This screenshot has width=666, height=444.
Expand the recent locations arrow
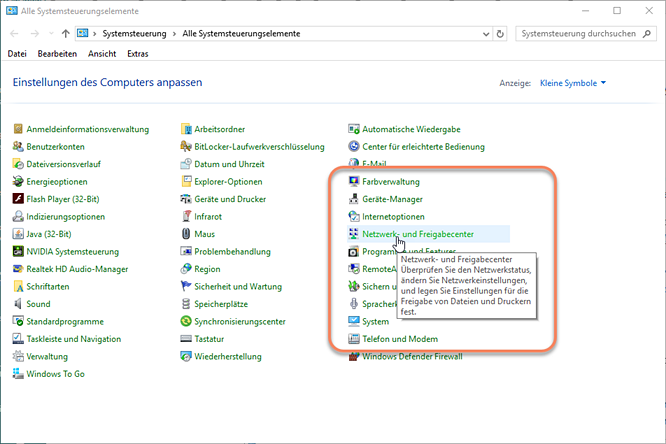point(51,34)
